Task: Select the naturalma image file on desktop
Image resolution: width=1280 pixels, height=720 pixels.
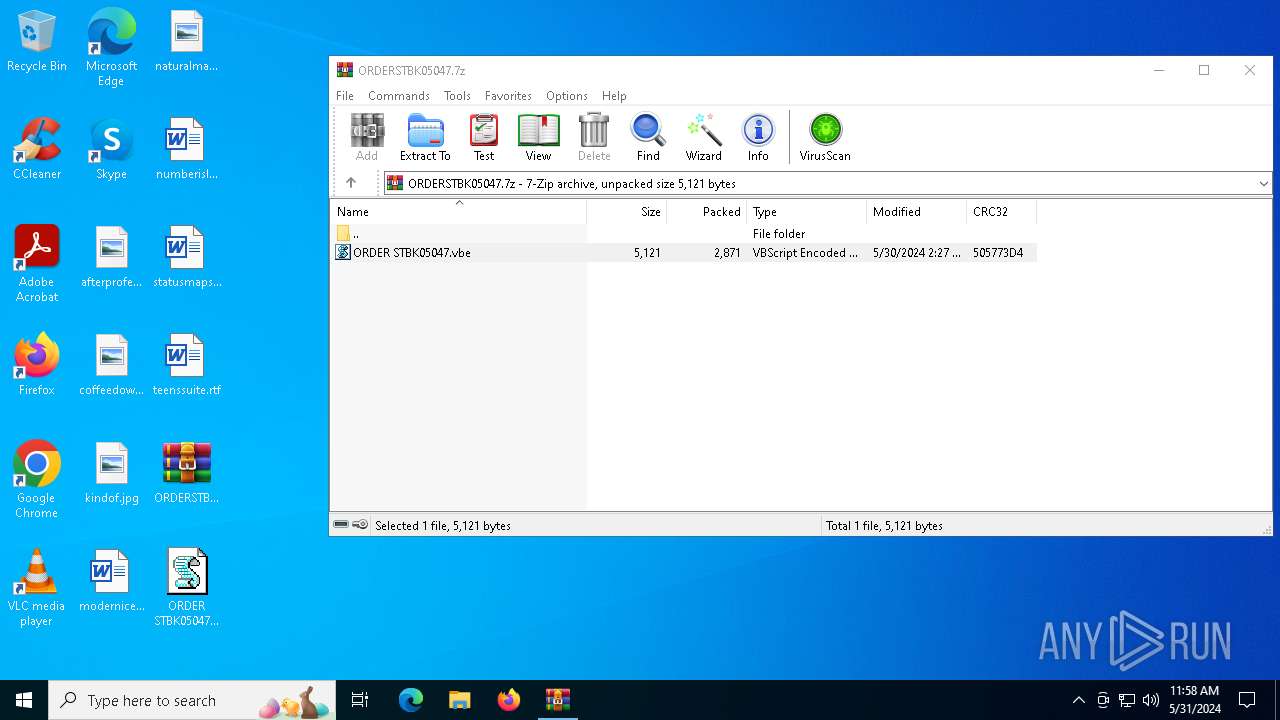Action: click(186, 41)
